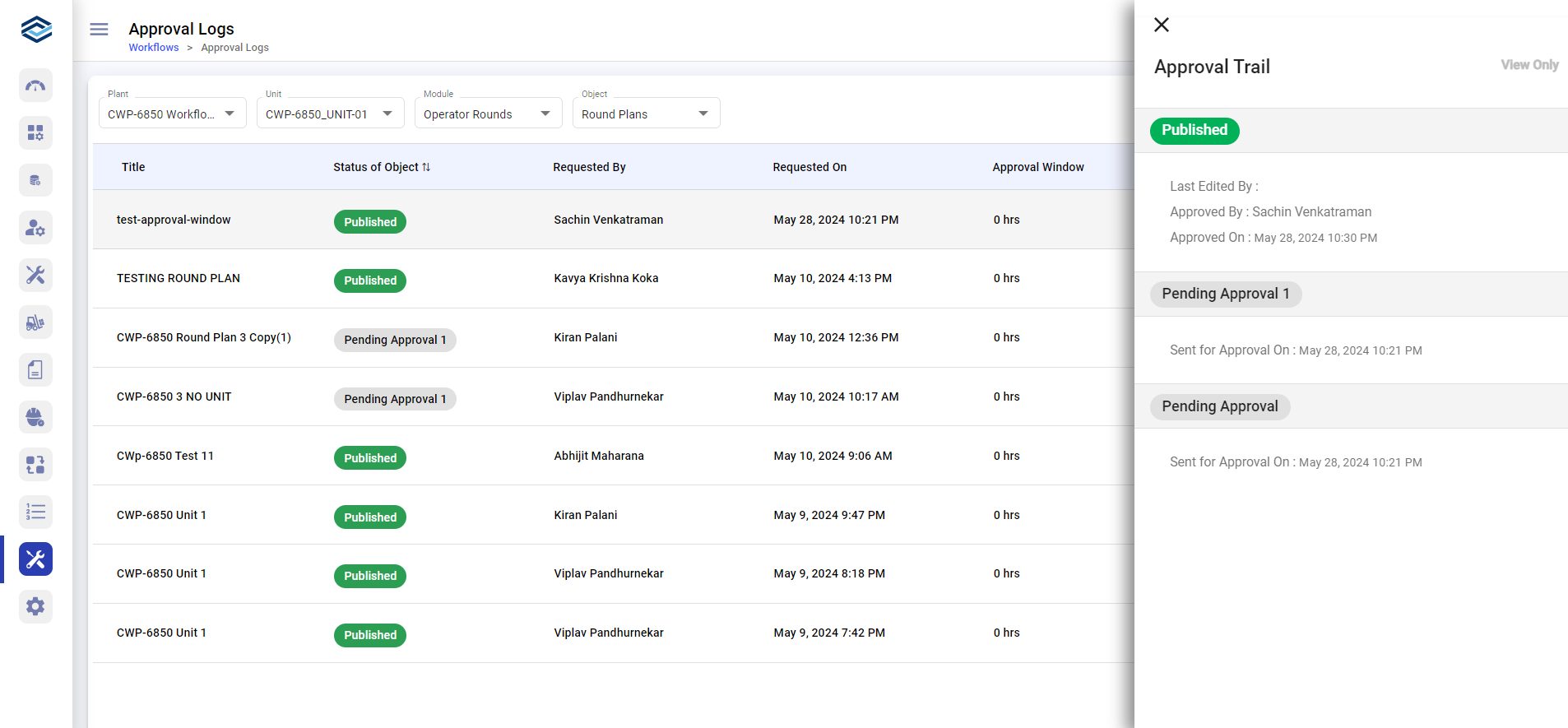
Task: Select CWP-6850 Round Plan 3 Copy(1) title
Action: pyautogui.click(x=204, y=337)
